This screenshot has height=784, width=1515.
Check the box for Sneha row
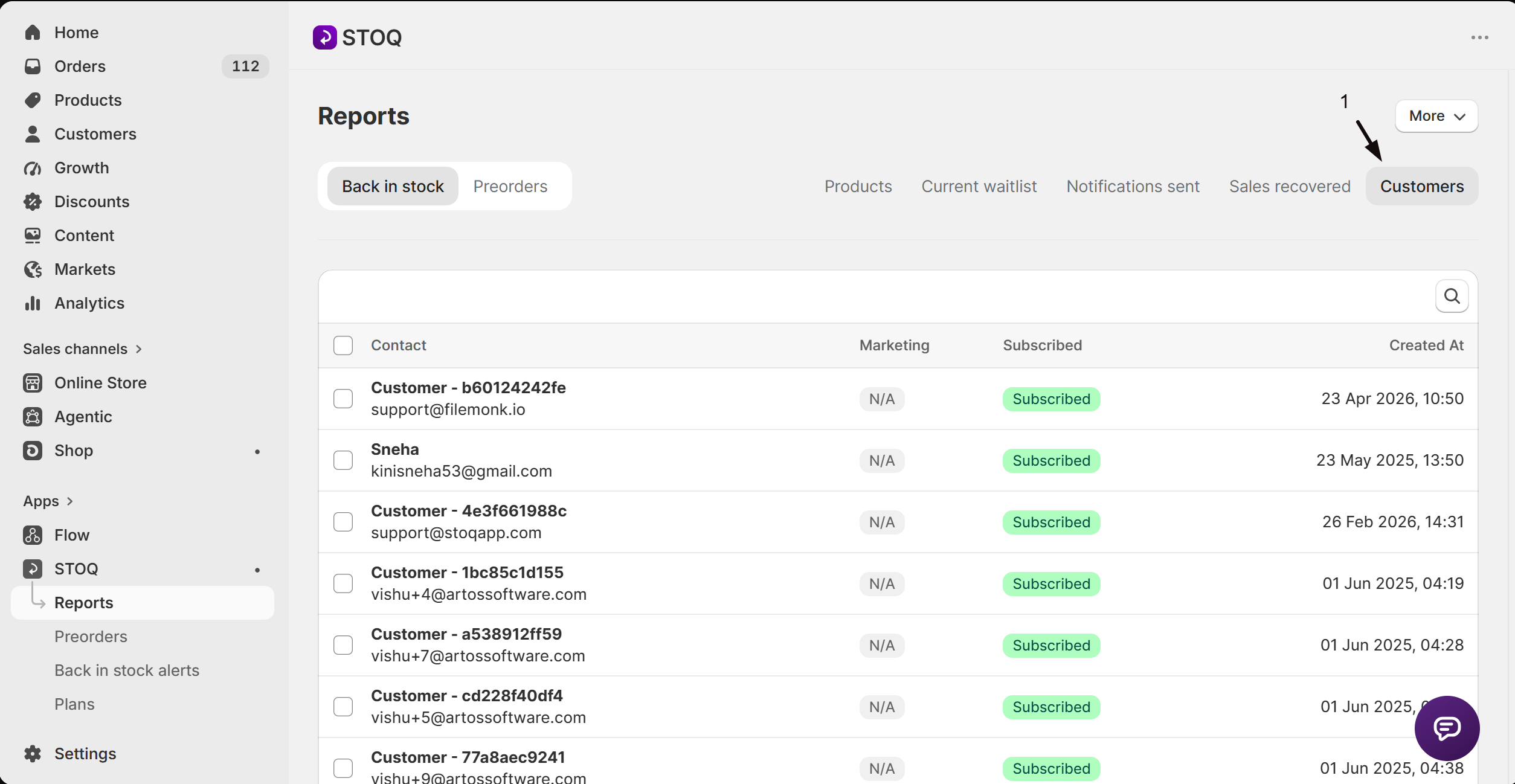point(343,460)
